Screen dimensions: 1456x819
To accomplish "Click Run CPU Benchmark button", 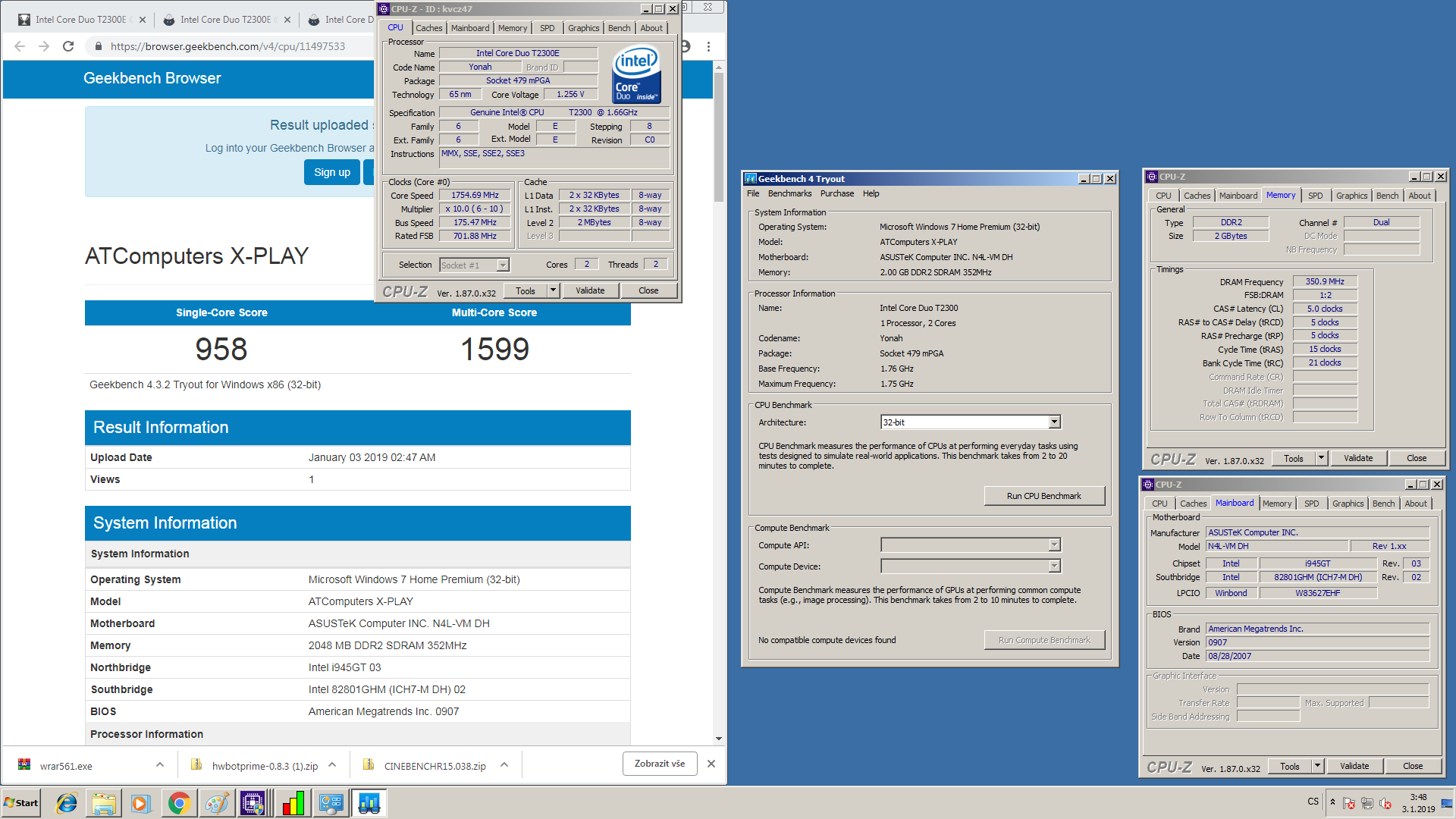I will click(1043, 496).
